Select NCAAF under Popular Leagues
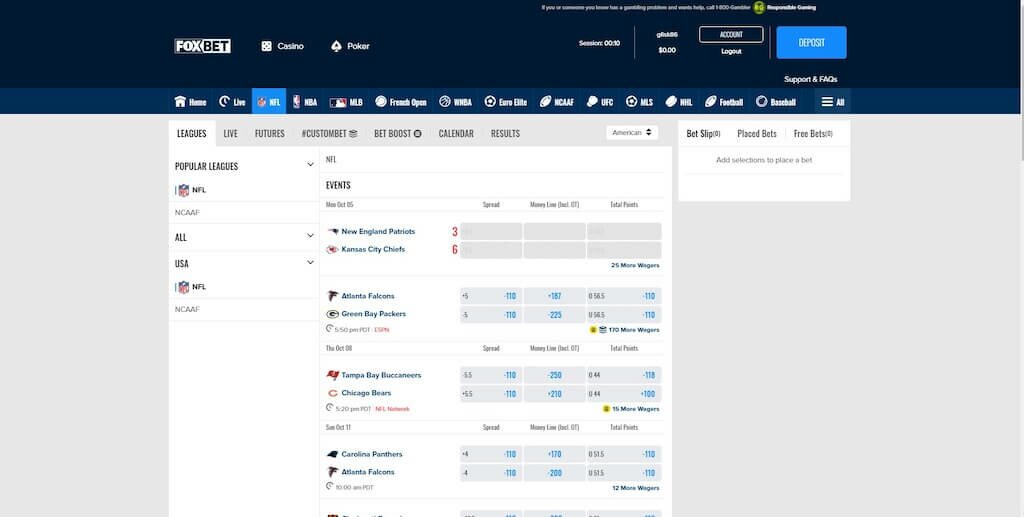This screenshot has width=1024, height=517. point(187,212)
